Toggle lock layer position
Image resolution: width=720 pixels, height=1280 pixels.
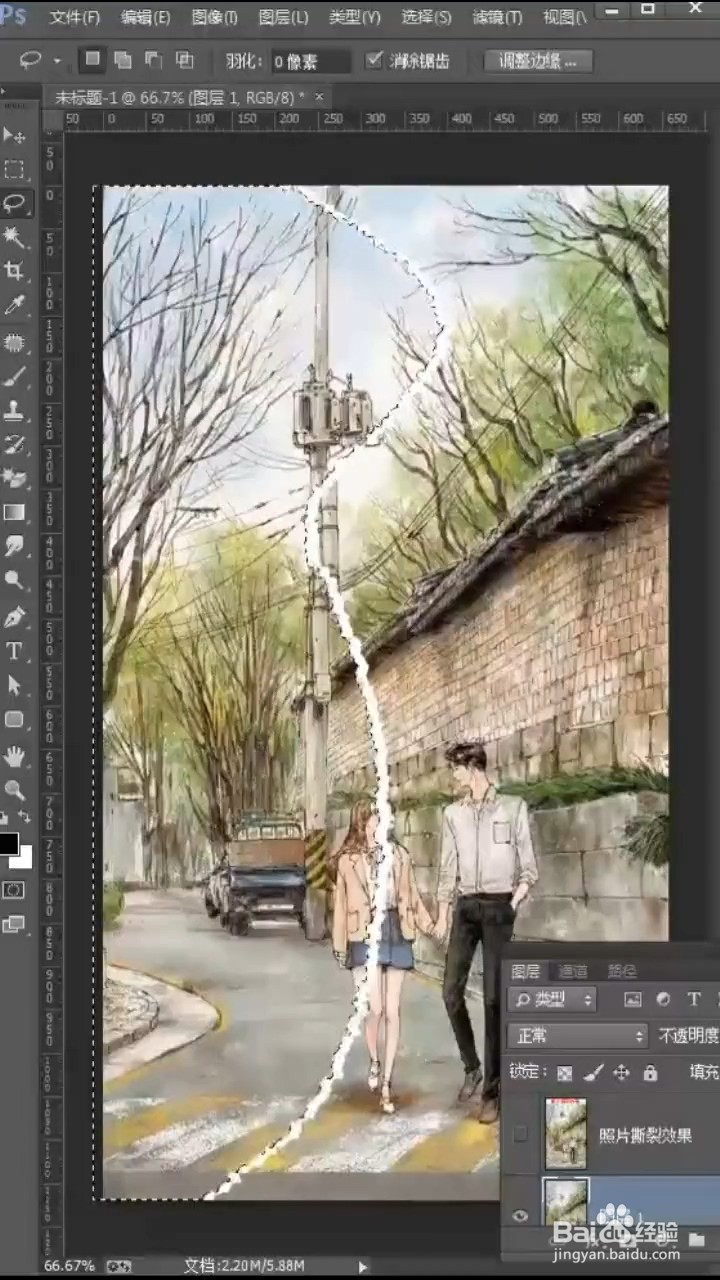point(621,1073)
